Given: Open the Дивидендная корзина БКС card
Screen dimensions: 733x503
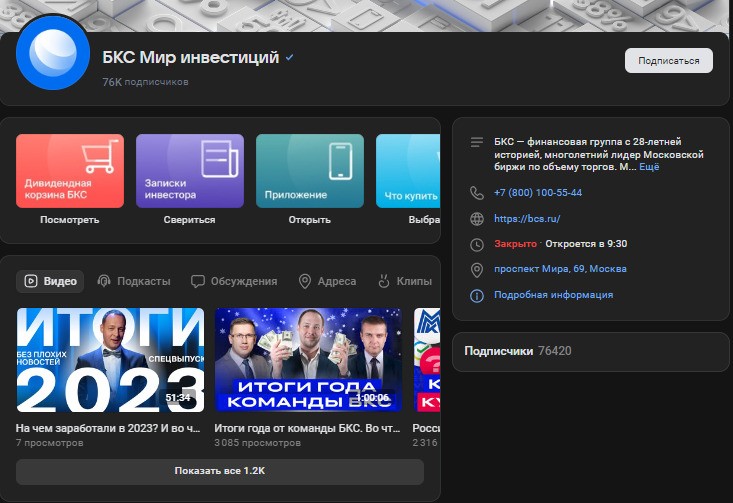Looking at the screenshot, I should tap(70, 171).
